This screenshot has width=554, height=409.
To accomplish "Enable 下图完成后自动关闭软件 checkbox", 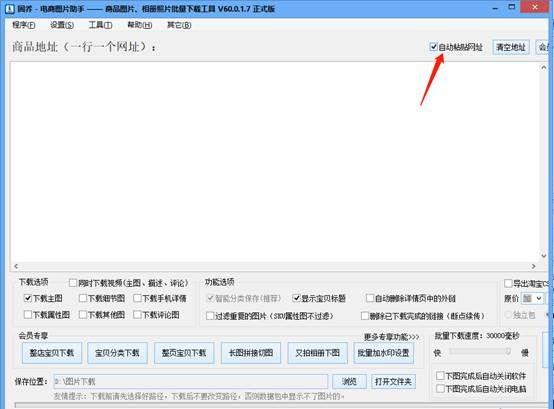I will click(x=440, y=376).
